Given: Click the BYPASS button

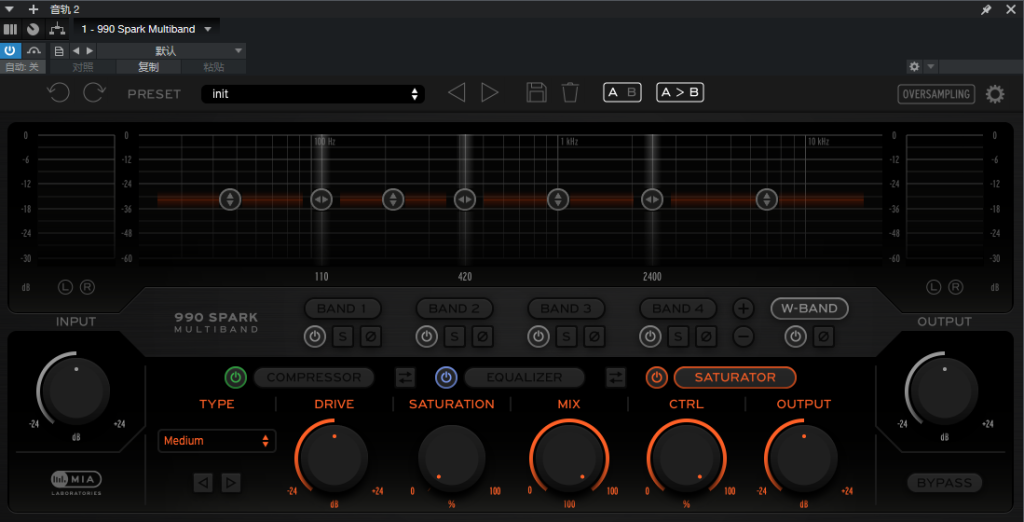Looking at the screenshot, I should [944, 483].
